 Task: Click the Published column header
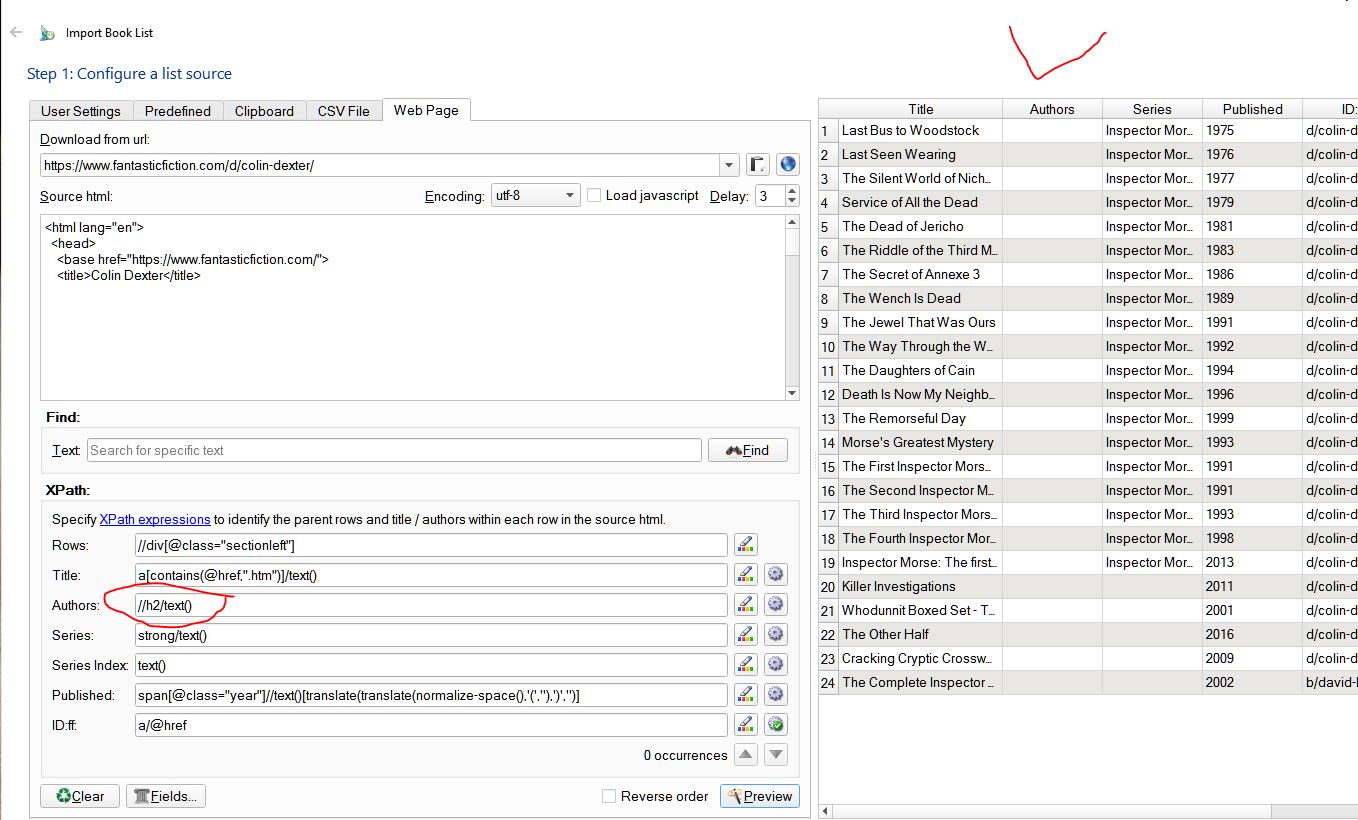pyautogui.click(x=1252, y=109)
